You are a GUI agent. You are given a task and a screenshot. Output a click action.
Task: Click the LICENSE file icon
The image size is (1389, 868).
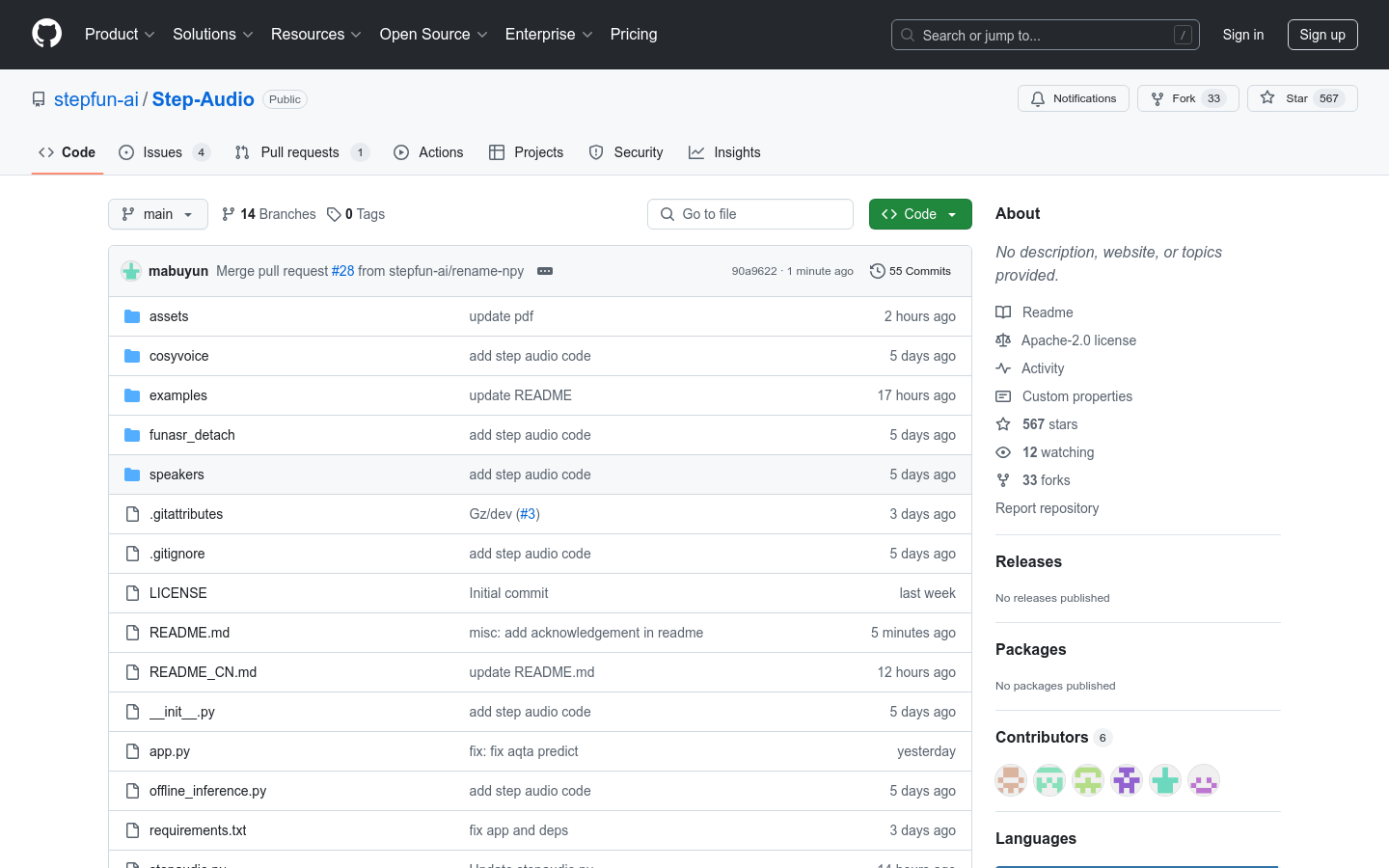tap(133, 593)
